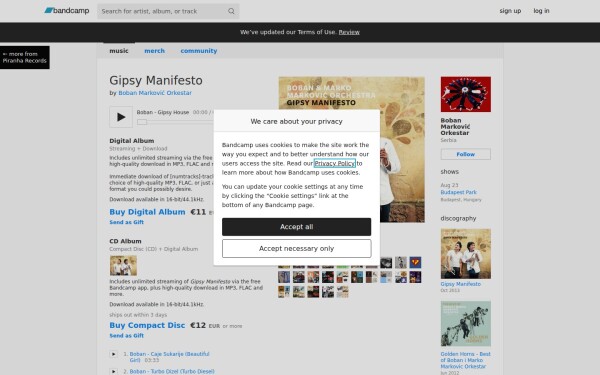Open the artist's red profile image
Screen dimensions: 600x375
(x=466, y=94)
